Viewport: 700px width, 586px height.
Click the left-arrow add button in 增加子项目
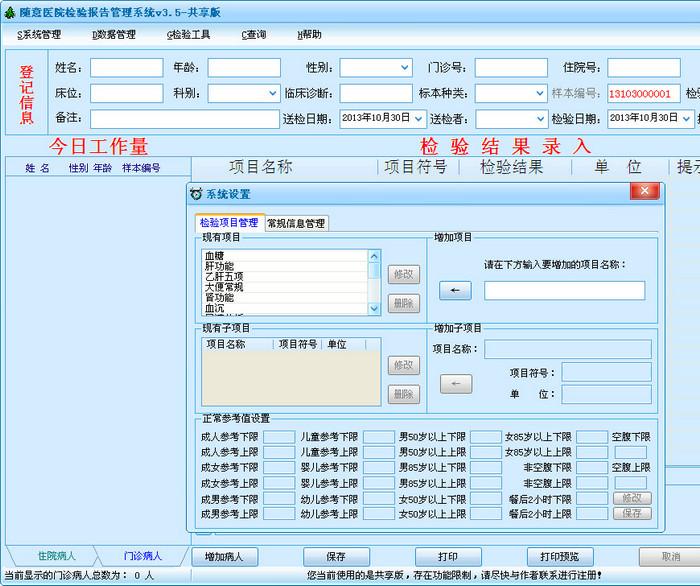[456, 384]
